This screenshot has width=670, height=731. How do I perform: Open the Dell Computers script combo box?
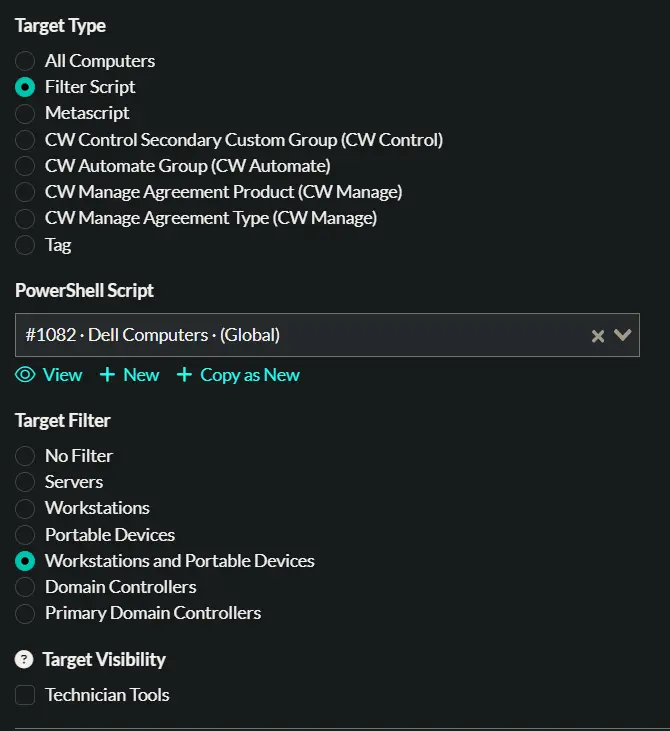327,335
